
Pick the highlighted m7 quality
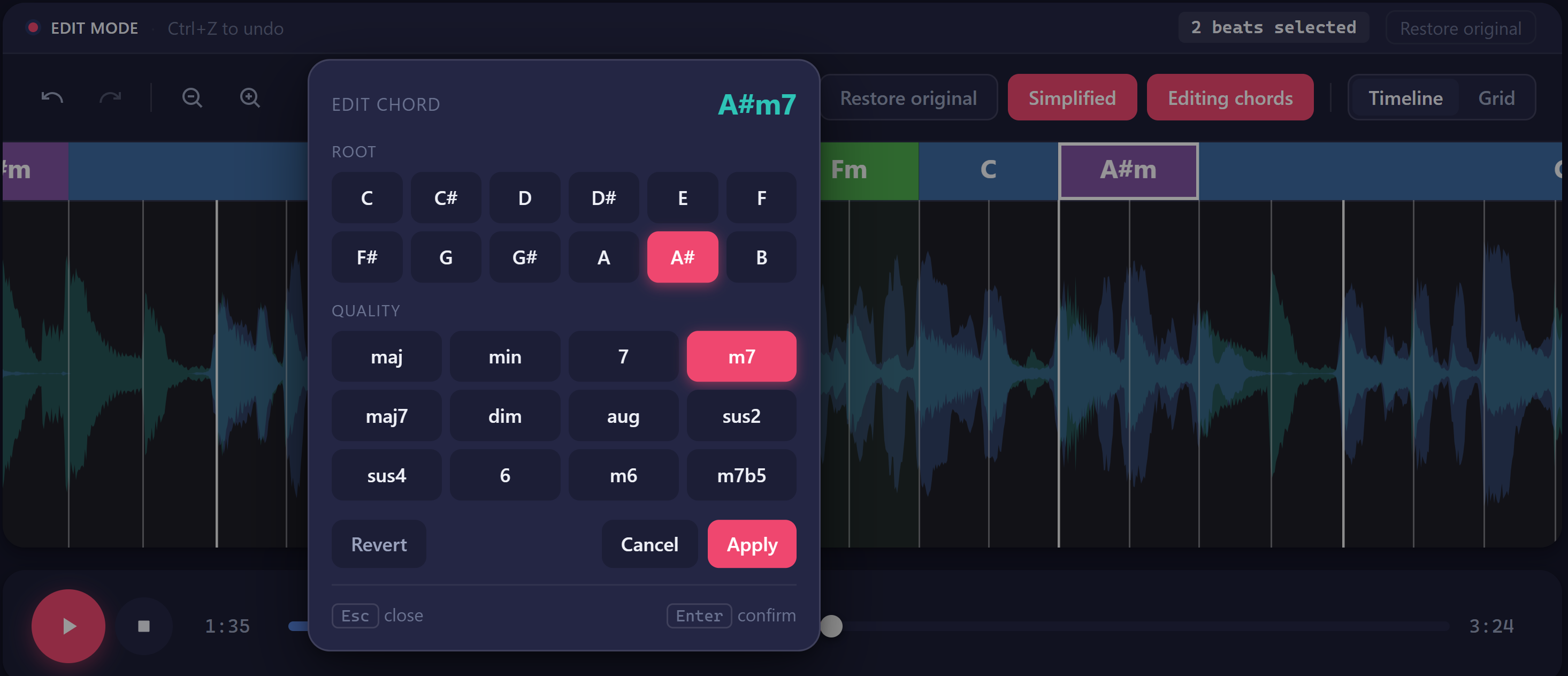coord(741,356)
